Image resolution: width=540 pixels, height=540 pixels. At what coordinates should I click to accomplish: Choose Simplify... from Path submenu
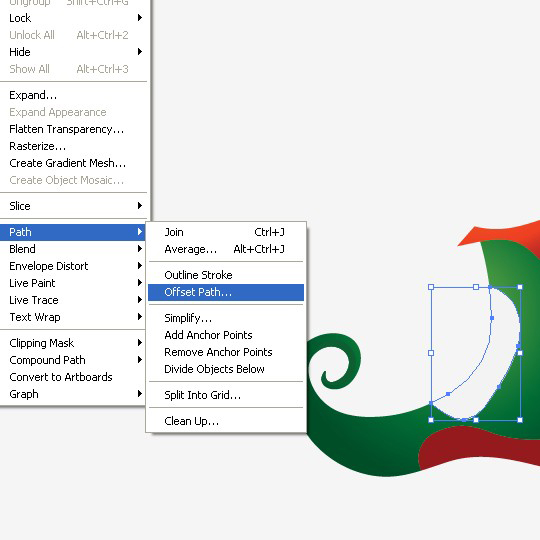[x=226, y=318]
